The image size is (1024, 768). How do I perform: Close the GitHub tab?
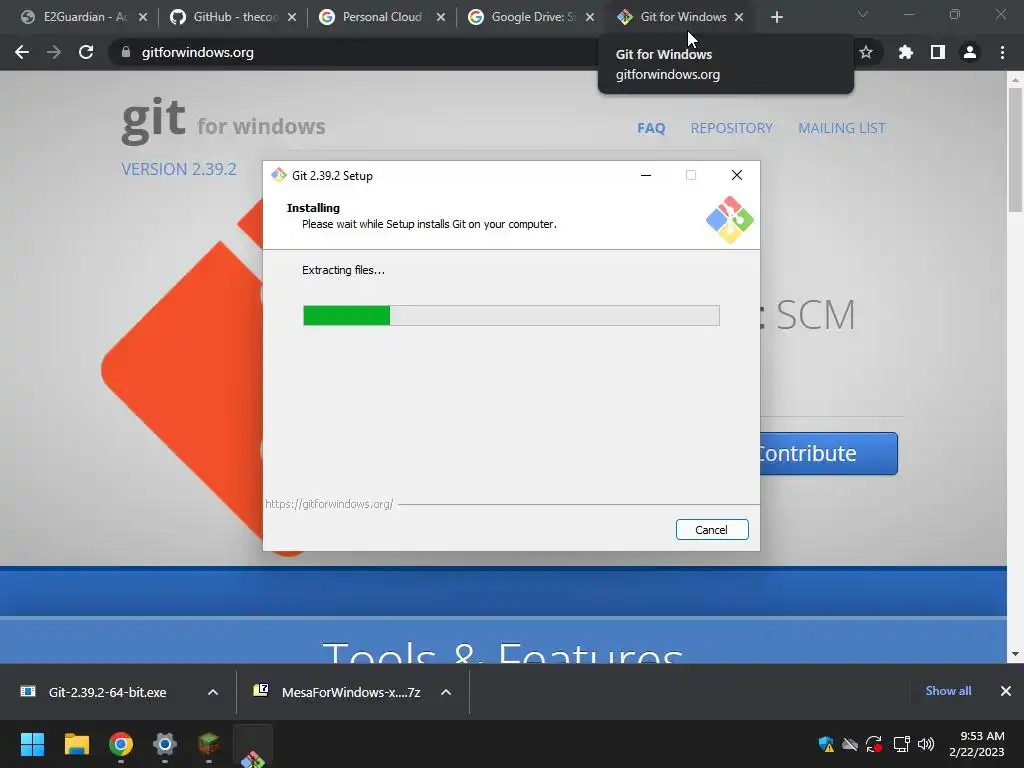point(292,18)
